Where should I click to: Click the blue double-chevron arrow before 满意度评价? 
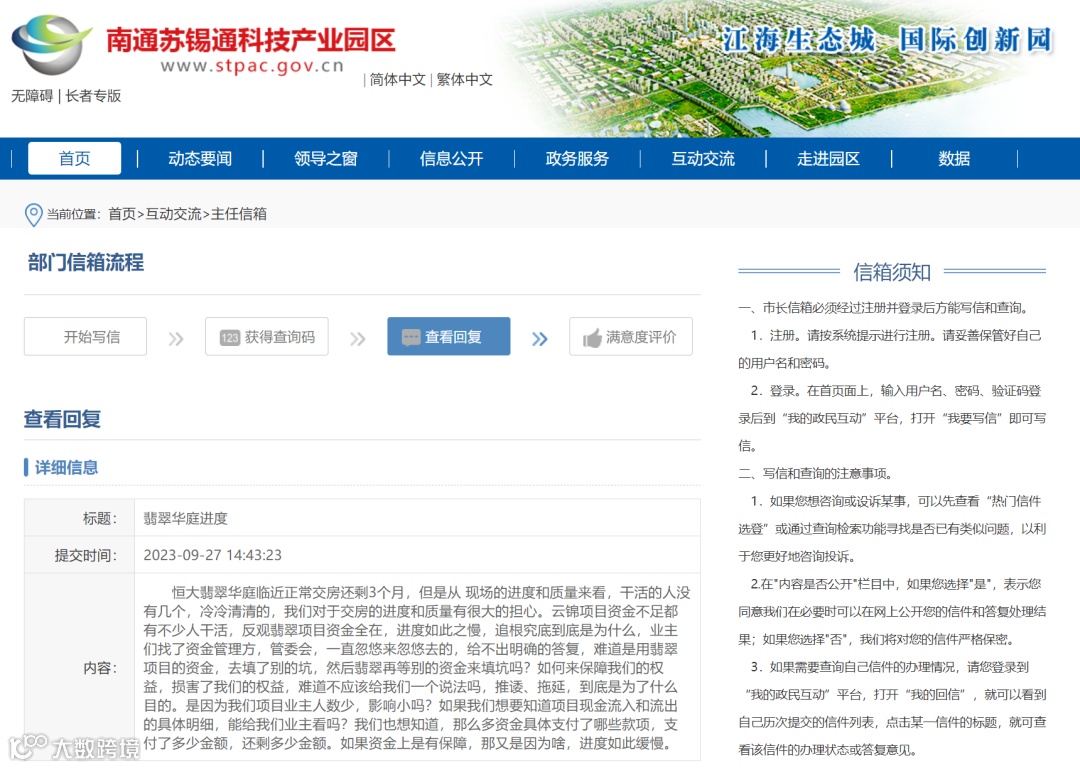[539, 338]
